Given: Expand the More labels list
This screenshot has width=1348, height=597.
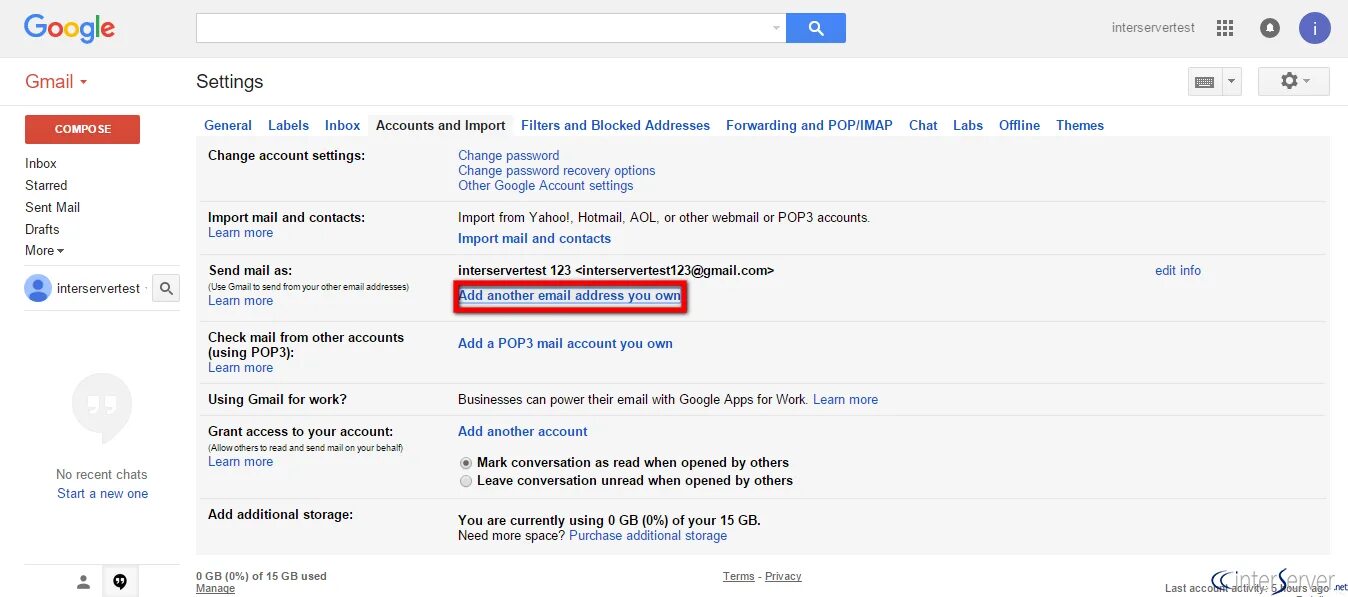Looking at the screenshot, I should tap(44, 250).
